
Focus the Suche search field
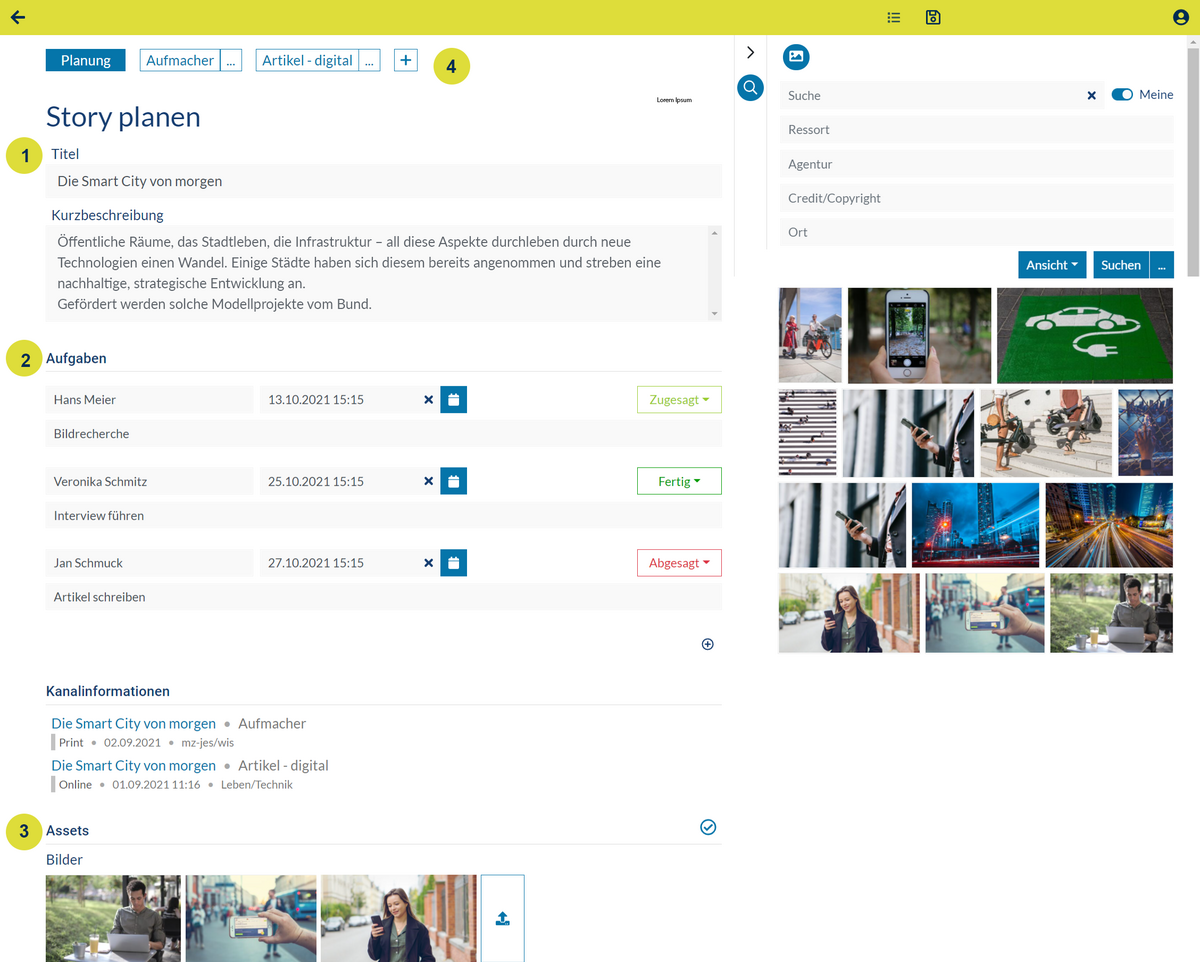click(930, 95)
